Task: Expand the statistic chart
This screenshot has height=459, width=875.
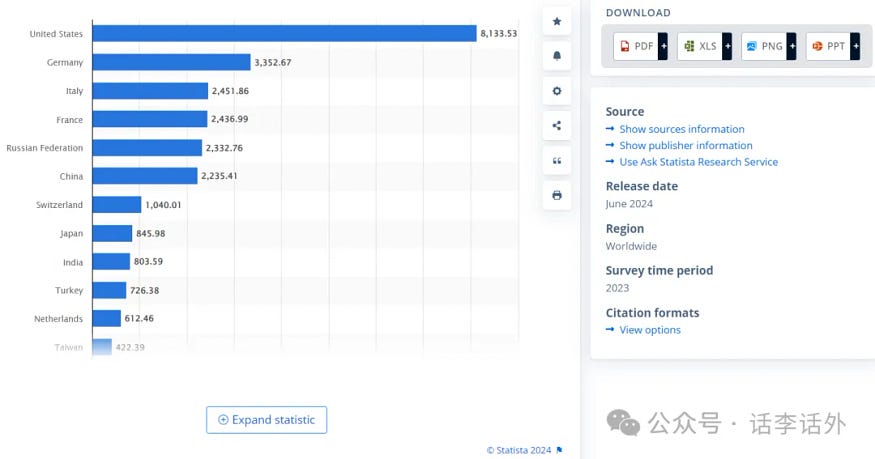Action: click(266, 420)
